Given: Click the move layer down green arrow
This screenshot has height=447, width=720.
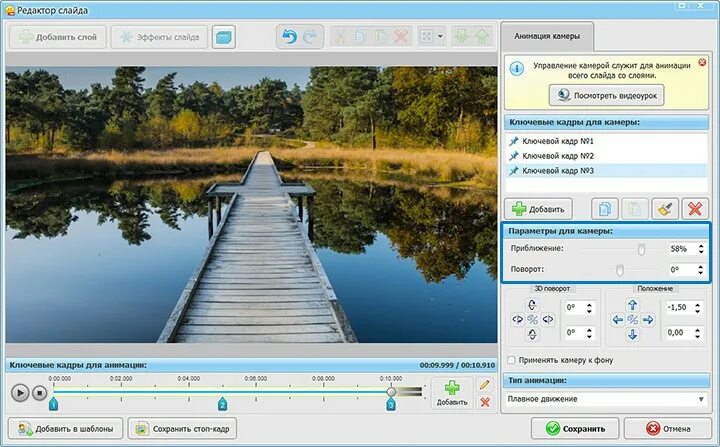Looking at the screenshot, I should pos(461,36).
